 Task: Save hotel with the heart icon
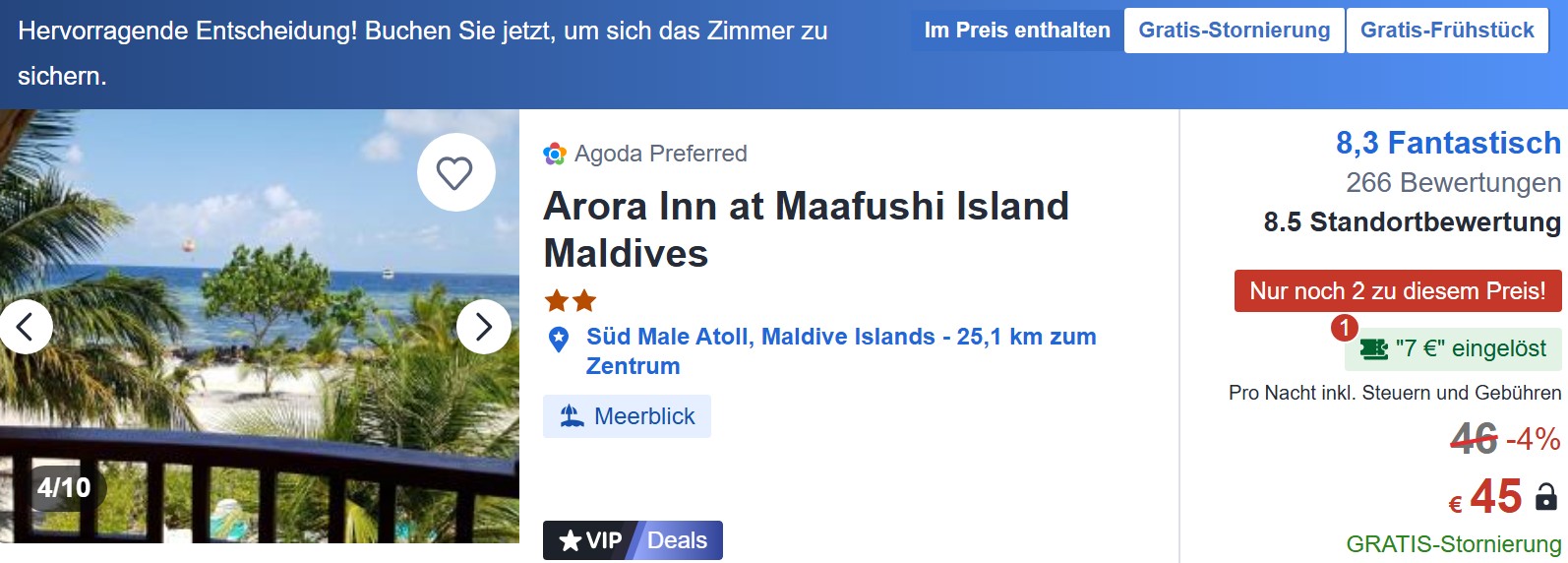tap(454, 173)
